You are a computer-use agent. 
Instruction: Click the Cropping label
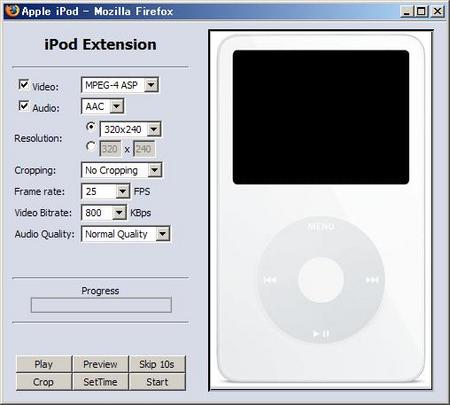tap(35, 170)
